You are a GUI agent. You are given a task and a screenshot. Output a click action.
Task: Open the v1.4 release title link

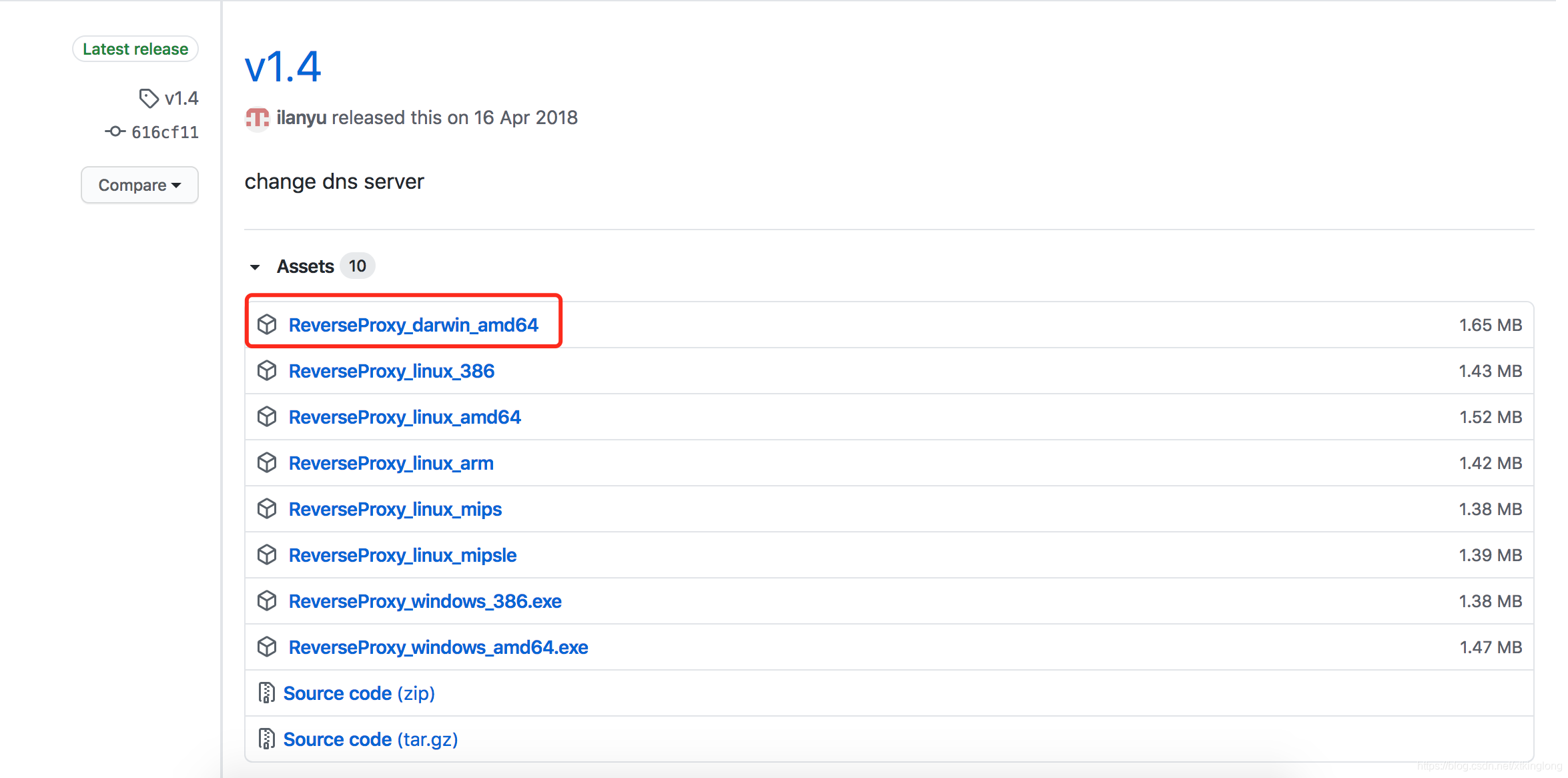pos(283,67)
